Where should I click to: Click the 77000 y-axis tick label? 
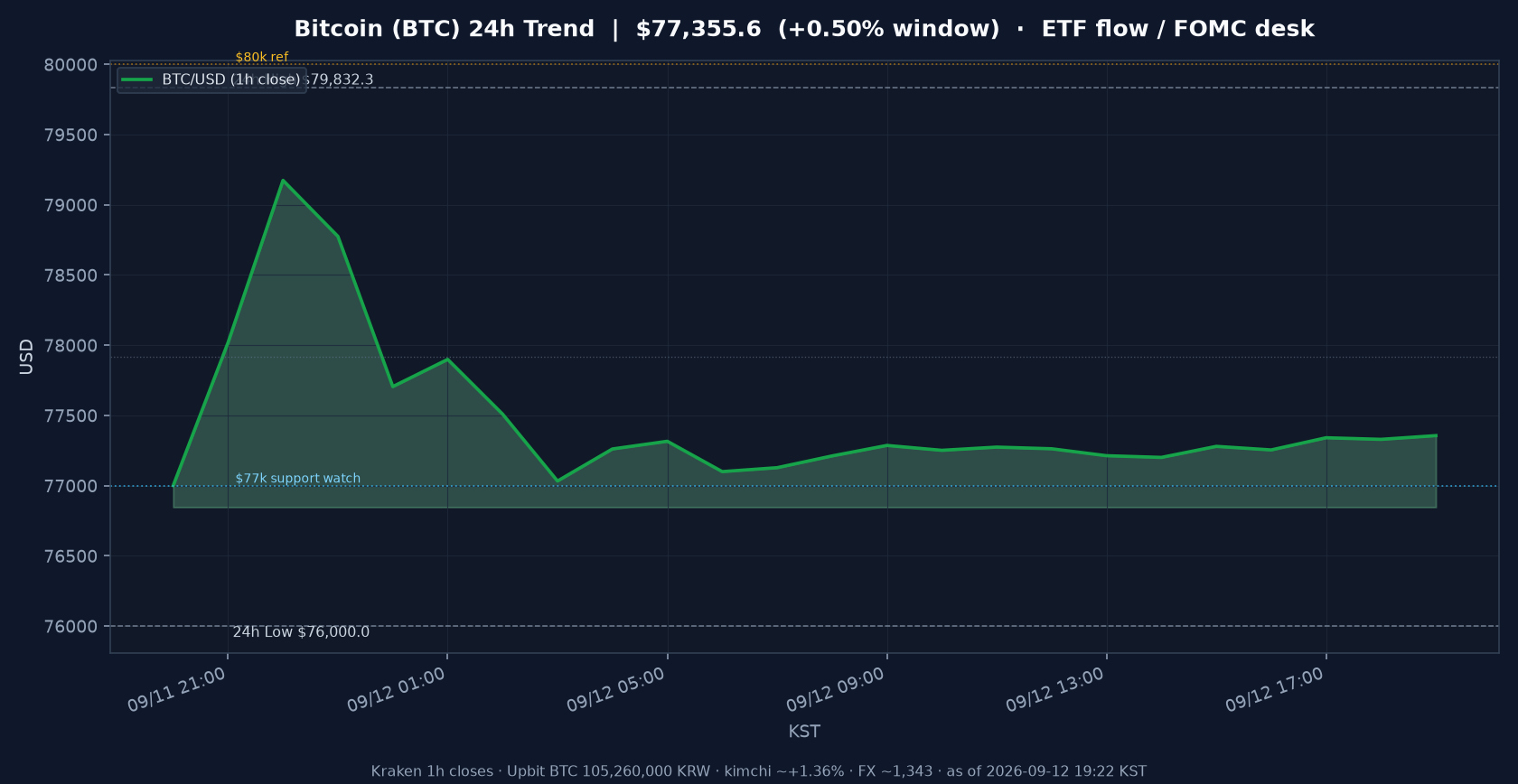(x=70, y=486)
